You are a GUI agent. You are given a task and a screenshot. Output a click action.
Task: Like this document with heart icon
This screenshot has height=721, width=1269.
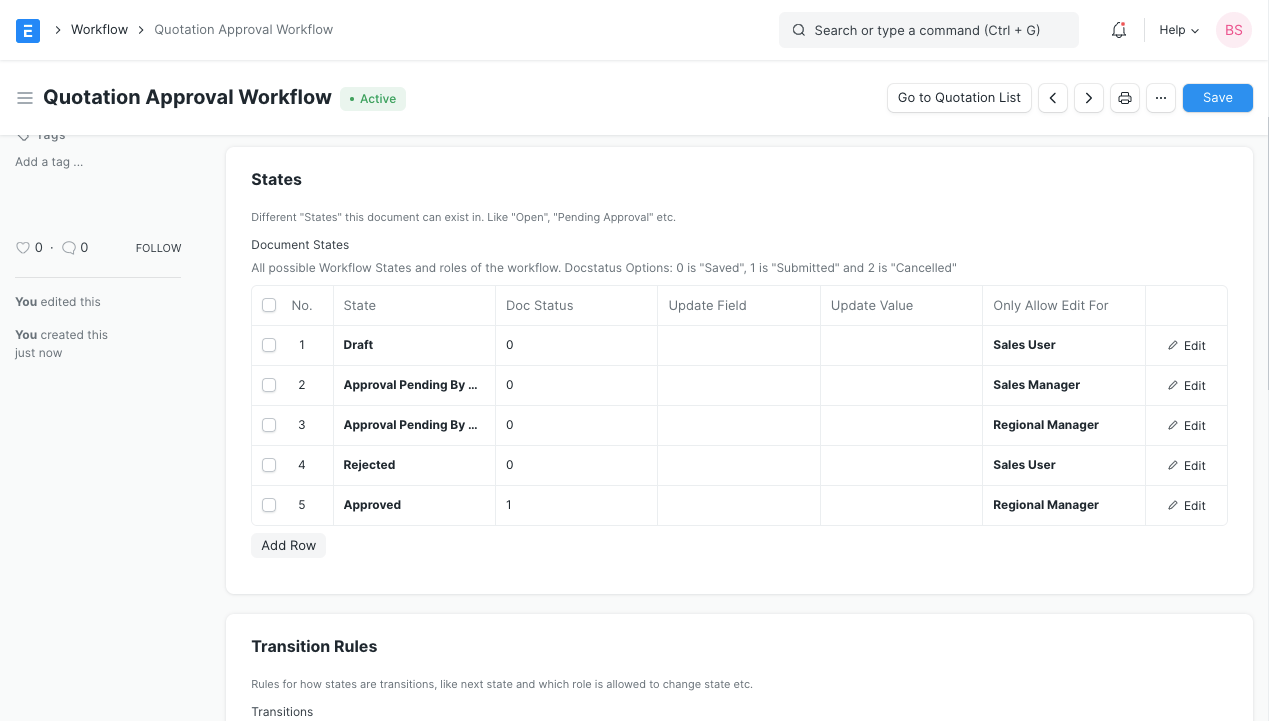coord(23,248)
